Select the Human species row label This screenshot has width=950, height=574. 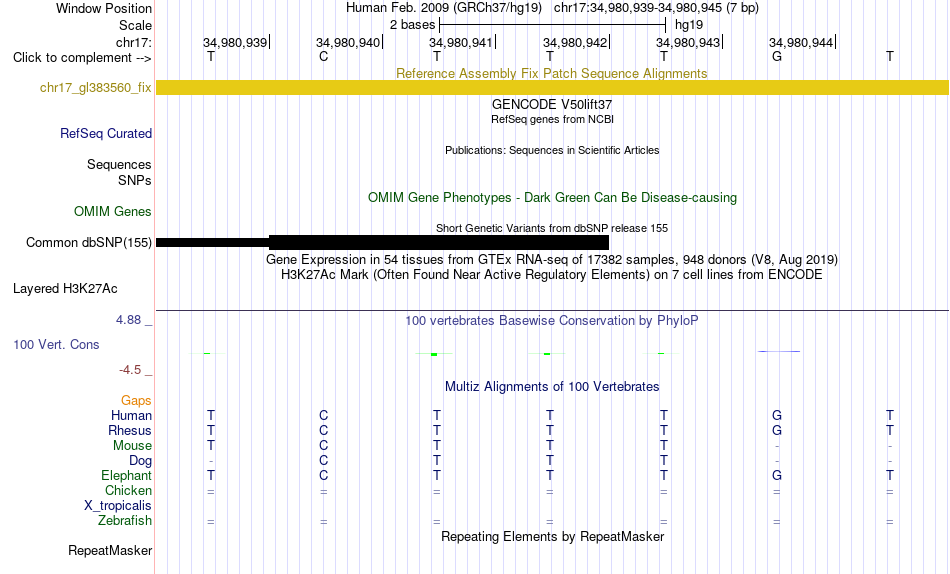(x=131, y=415)
